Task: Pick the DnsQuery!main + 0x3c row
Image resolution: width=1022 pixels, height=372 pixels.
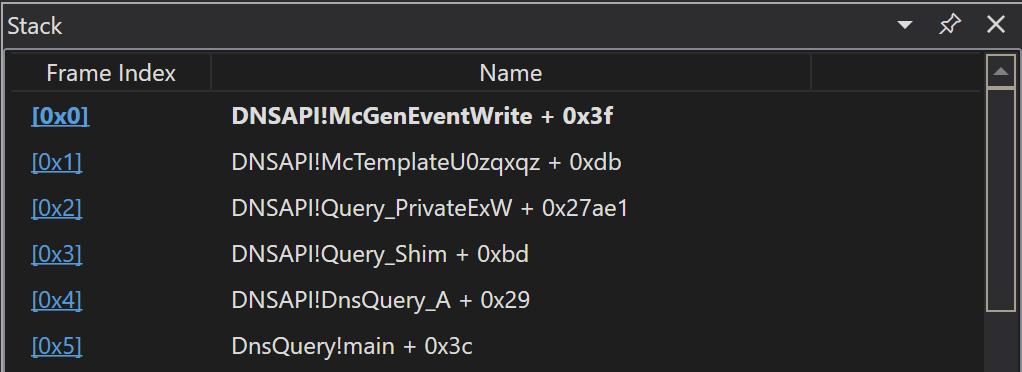Action: coord(495,346)
